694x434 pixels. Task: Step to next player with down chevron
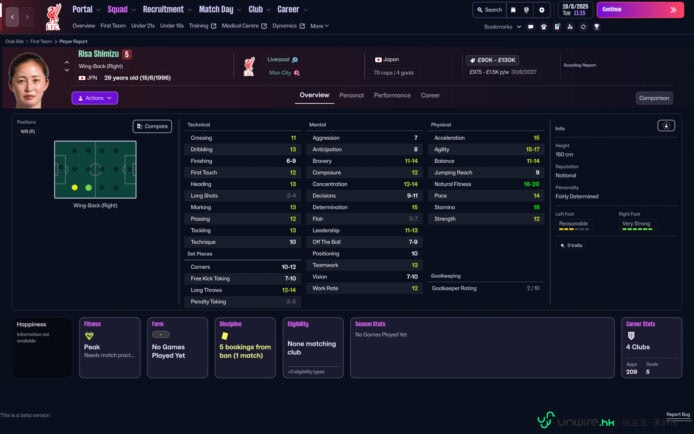67,70
